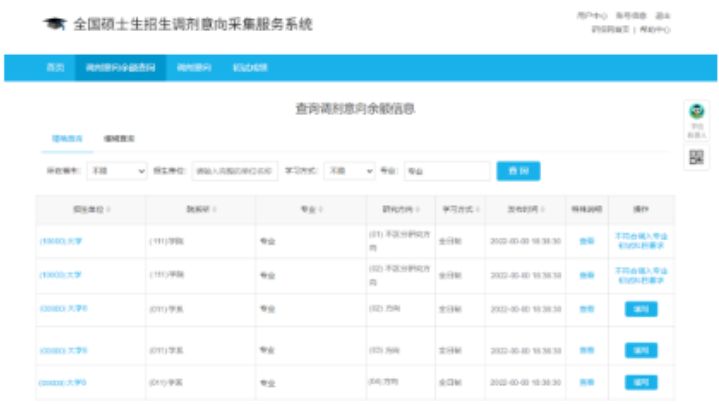The width and height of the screenshot is (719, 404).
Task: Focus the 专业 input field
Action: point(447,171)
